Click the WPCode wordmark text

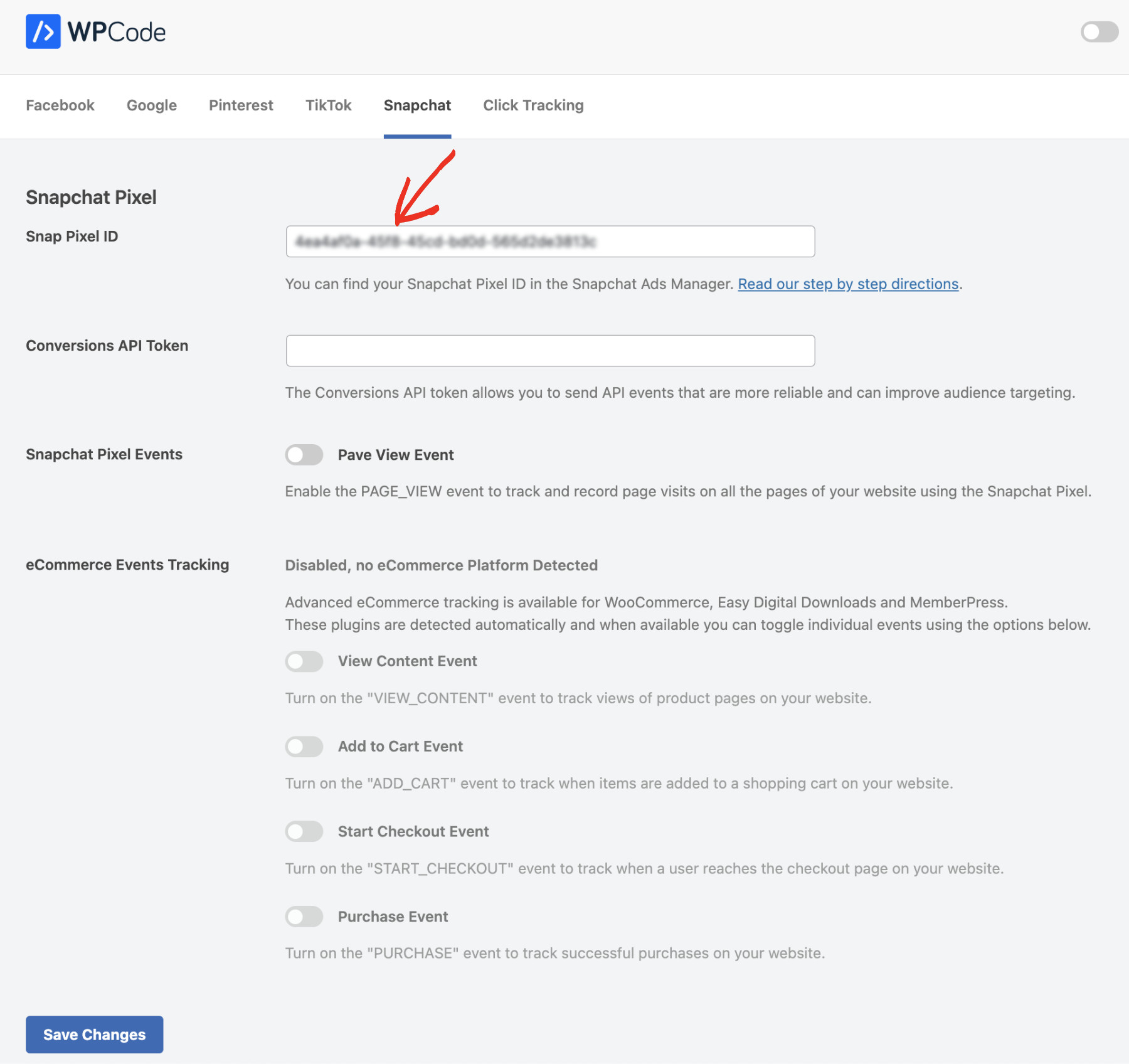coord(117,32)
